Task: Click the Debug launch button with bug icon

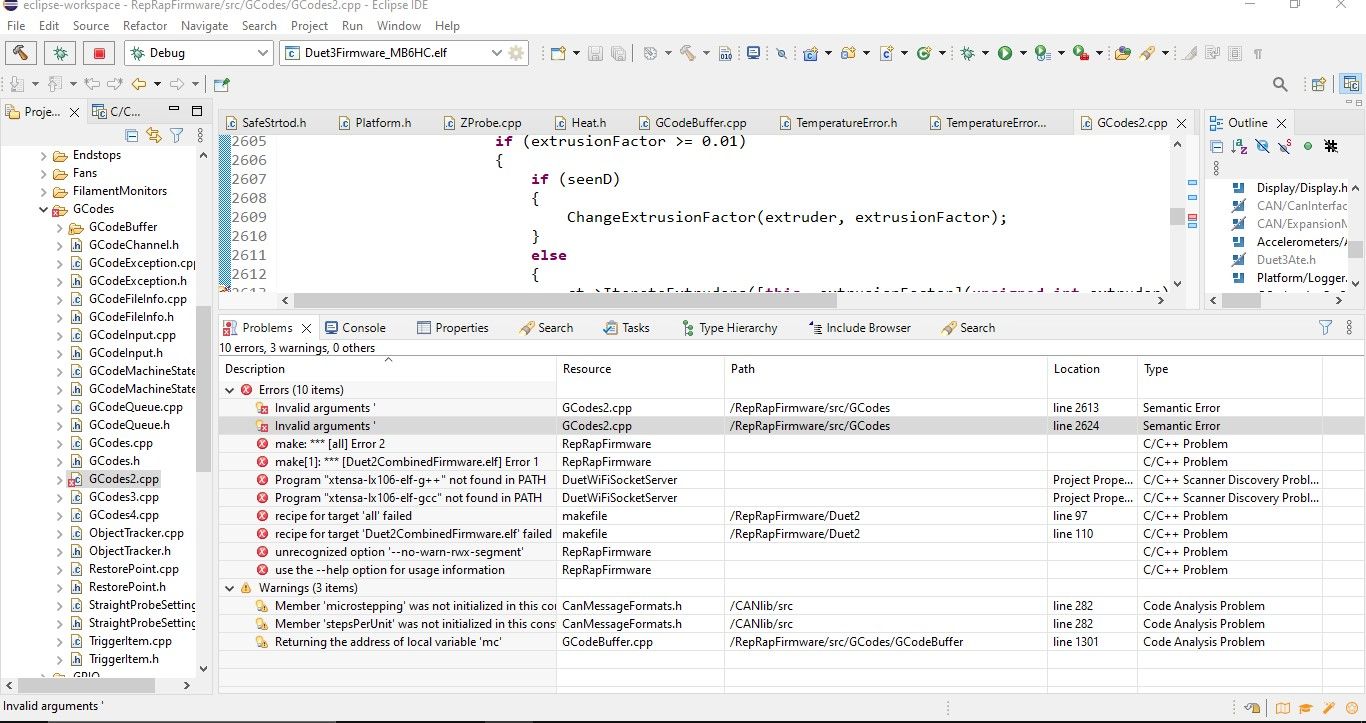Action: click(x=60, y=53)
